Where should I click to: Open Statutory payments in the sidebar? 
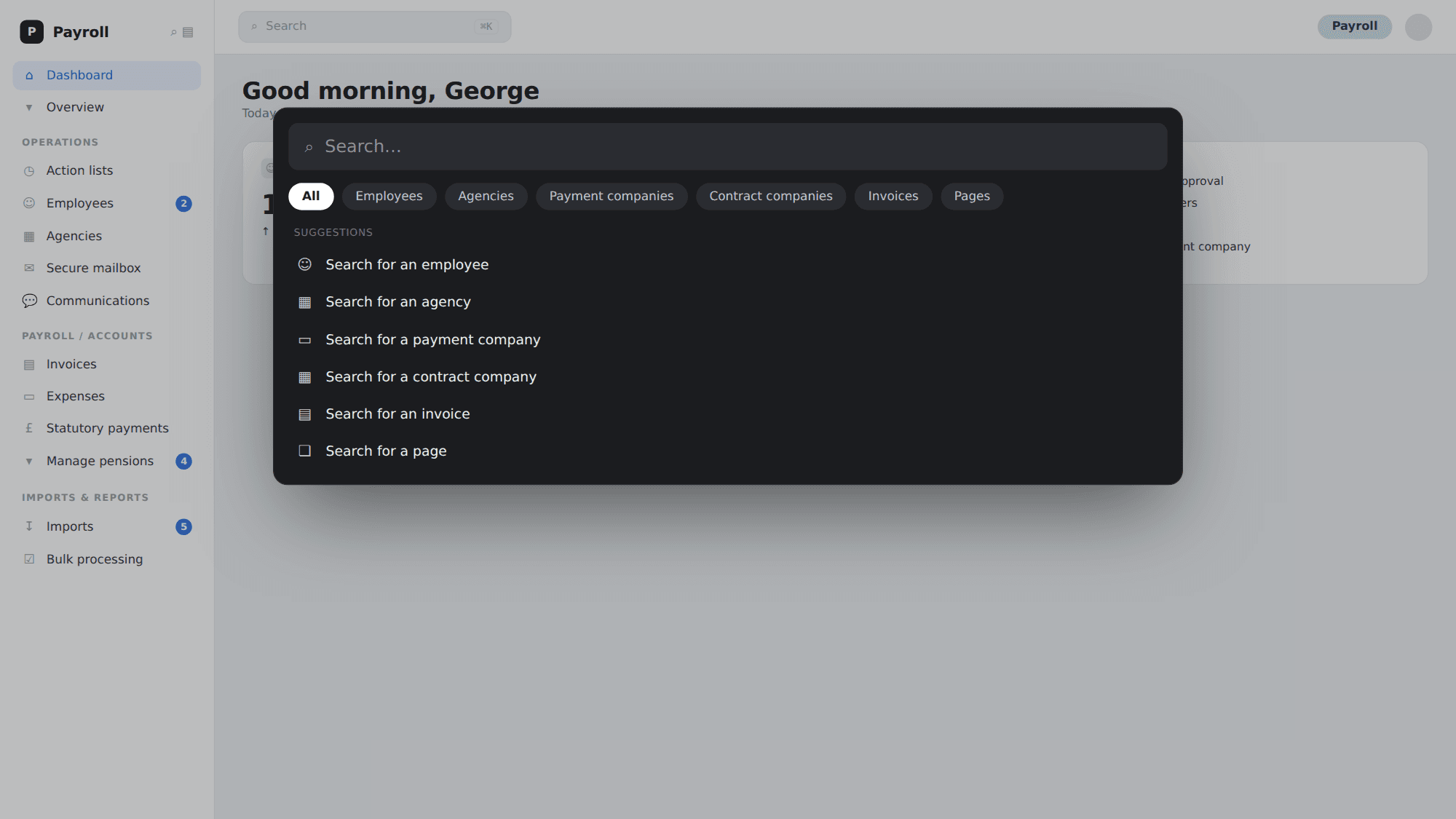tap(107, 428)
